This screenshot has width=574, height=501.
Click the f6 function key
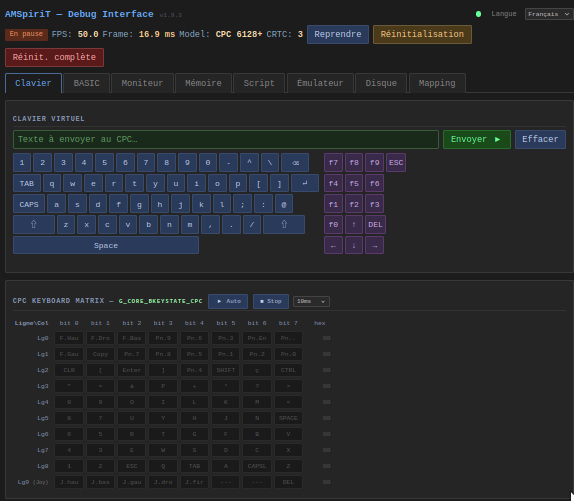pos(374,183)
